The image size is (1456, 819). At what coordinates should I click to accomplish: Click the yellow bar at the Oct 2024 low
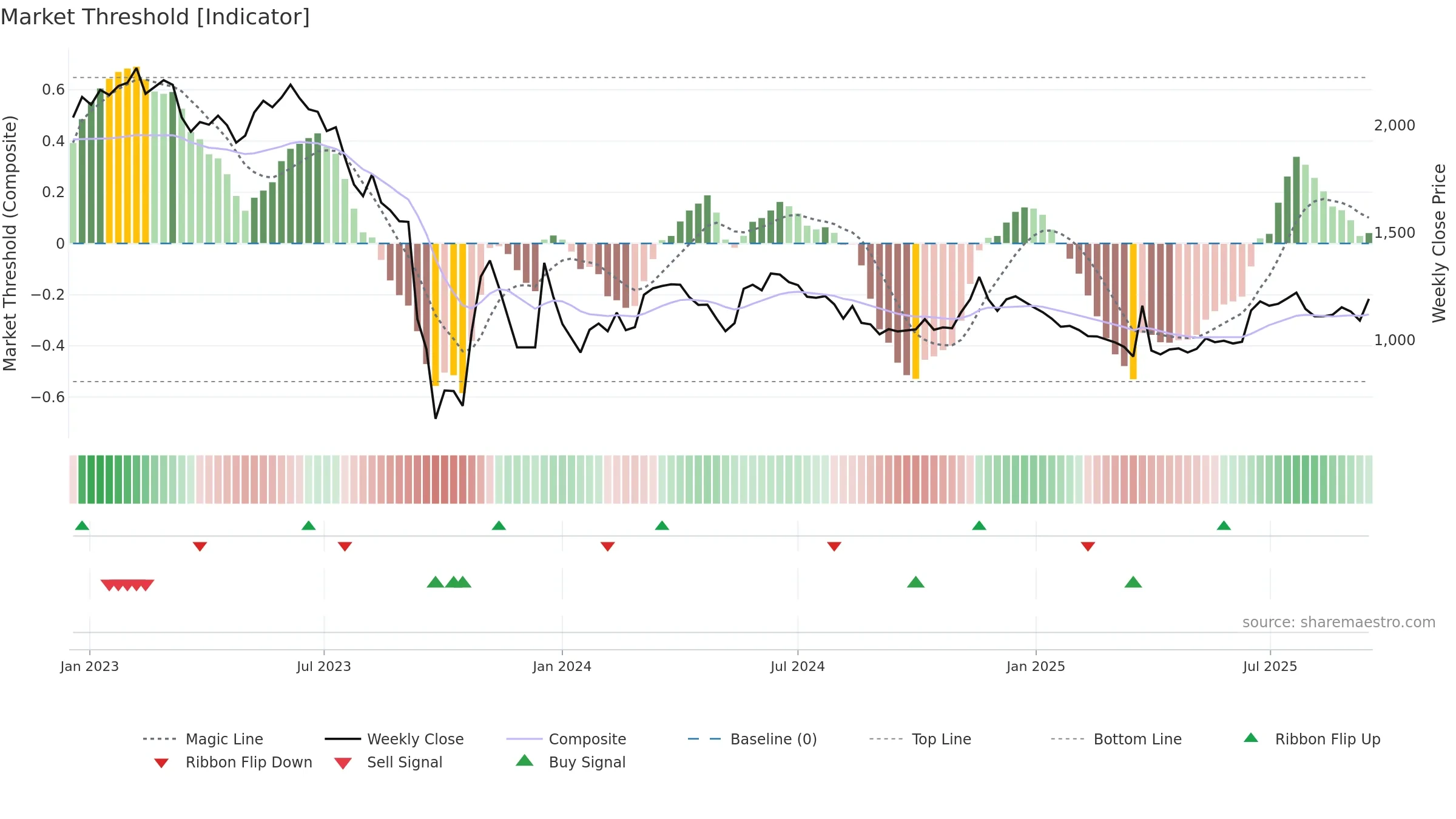(x=915, y=311)
